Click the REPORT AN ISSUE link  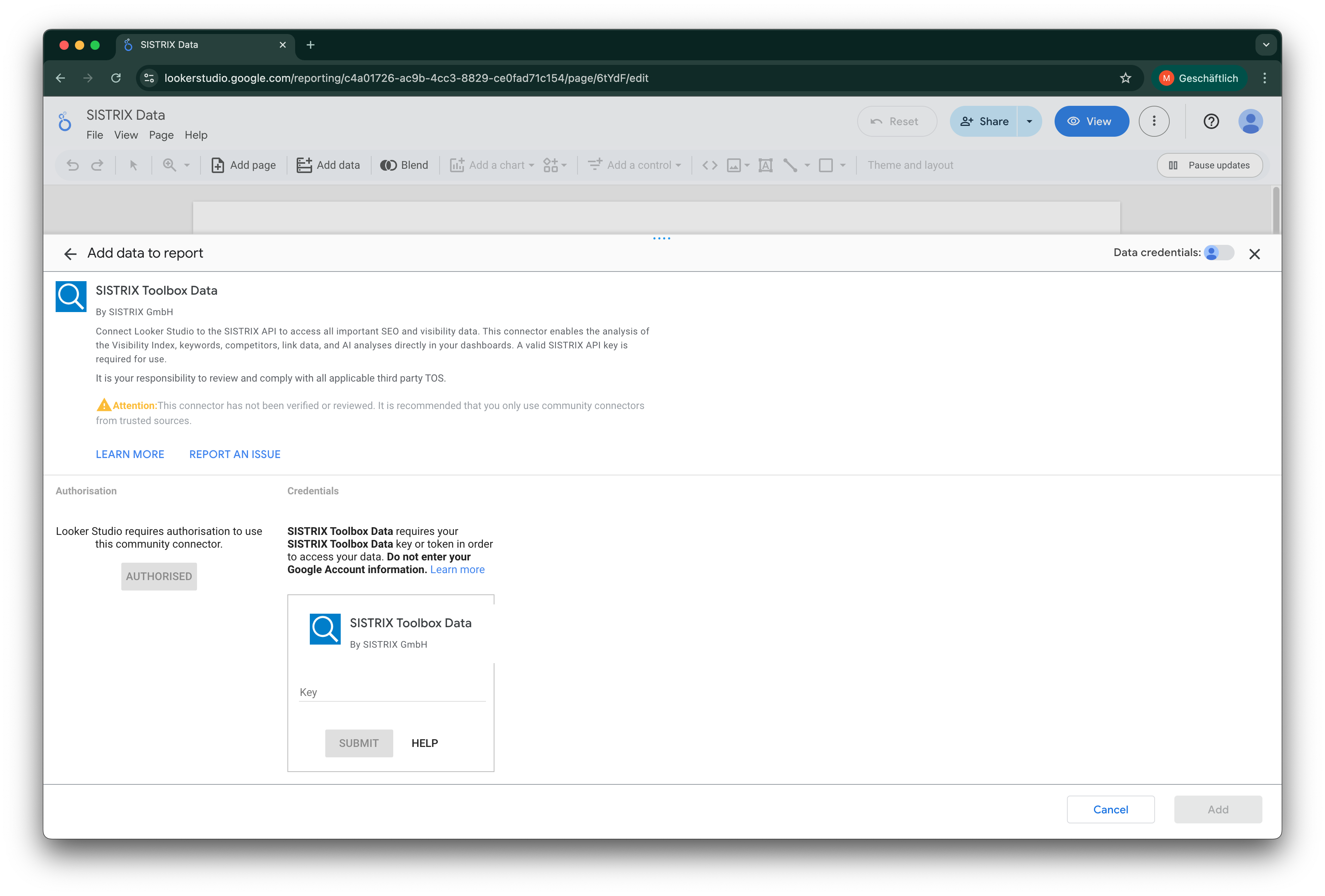tap(234, 454)
